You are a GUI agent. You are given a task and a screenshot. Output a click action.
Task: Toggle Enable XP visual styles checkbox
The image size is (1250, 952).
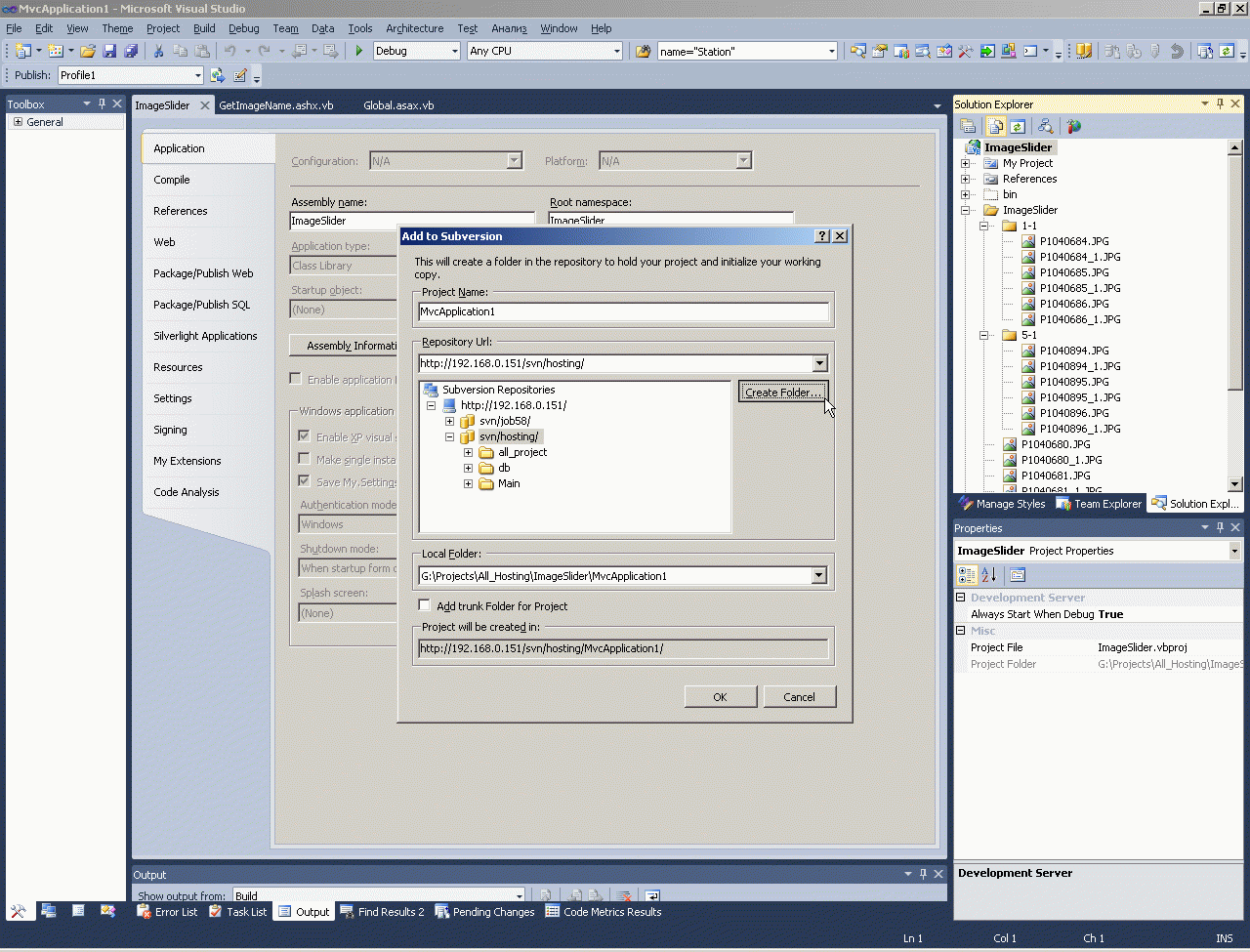pyautogui.click(x=305, y=436)
